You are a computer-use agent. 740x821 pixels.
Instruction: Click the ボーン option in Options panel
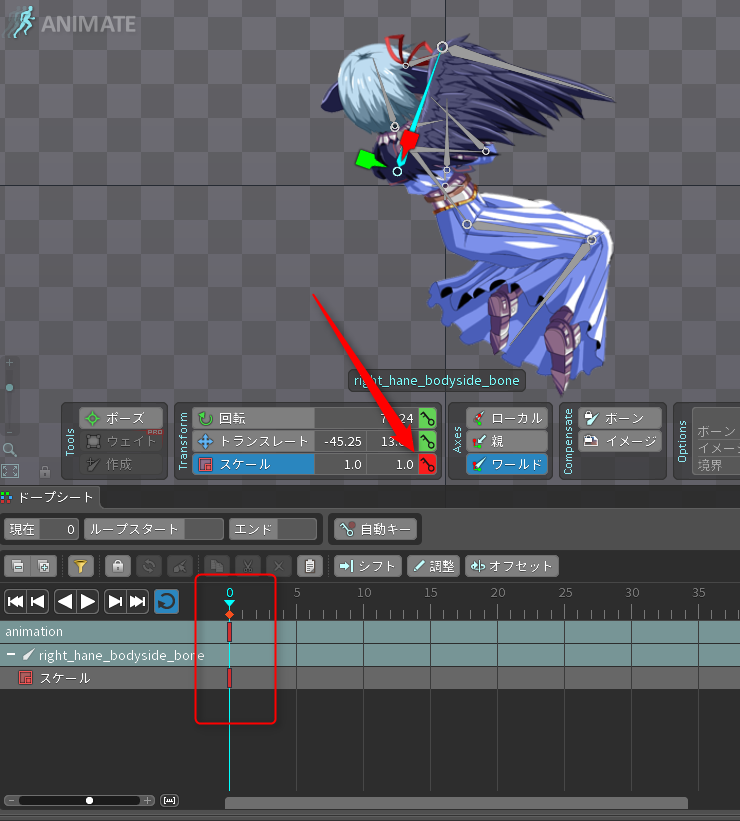point(716,431)
